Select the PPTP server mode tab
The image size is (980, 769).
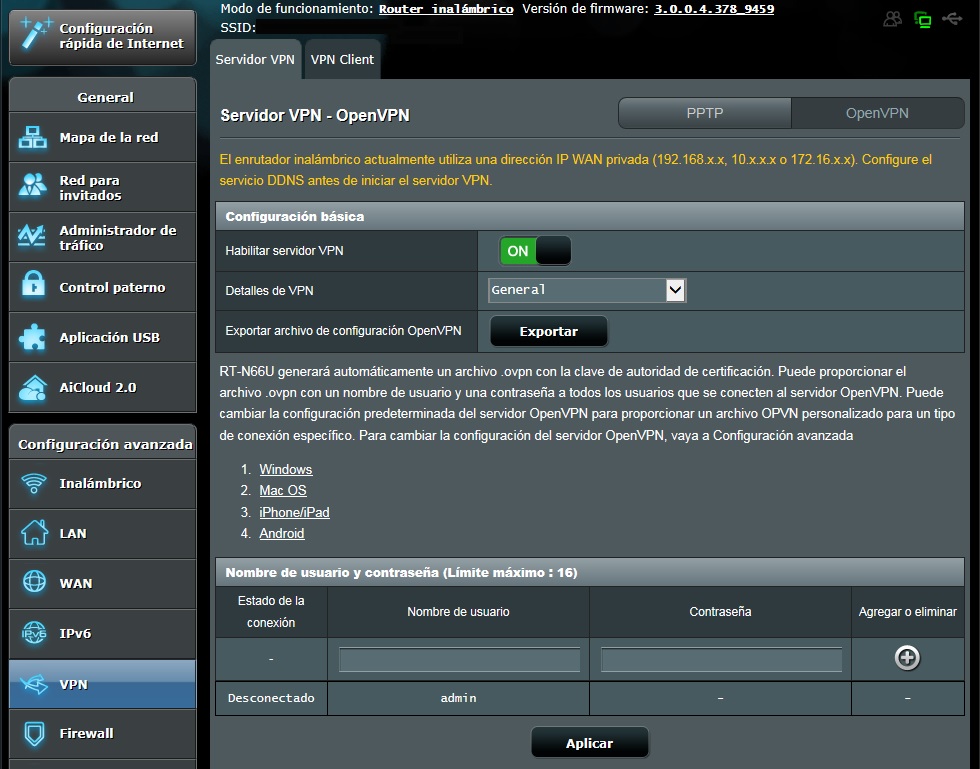(705, 113)
